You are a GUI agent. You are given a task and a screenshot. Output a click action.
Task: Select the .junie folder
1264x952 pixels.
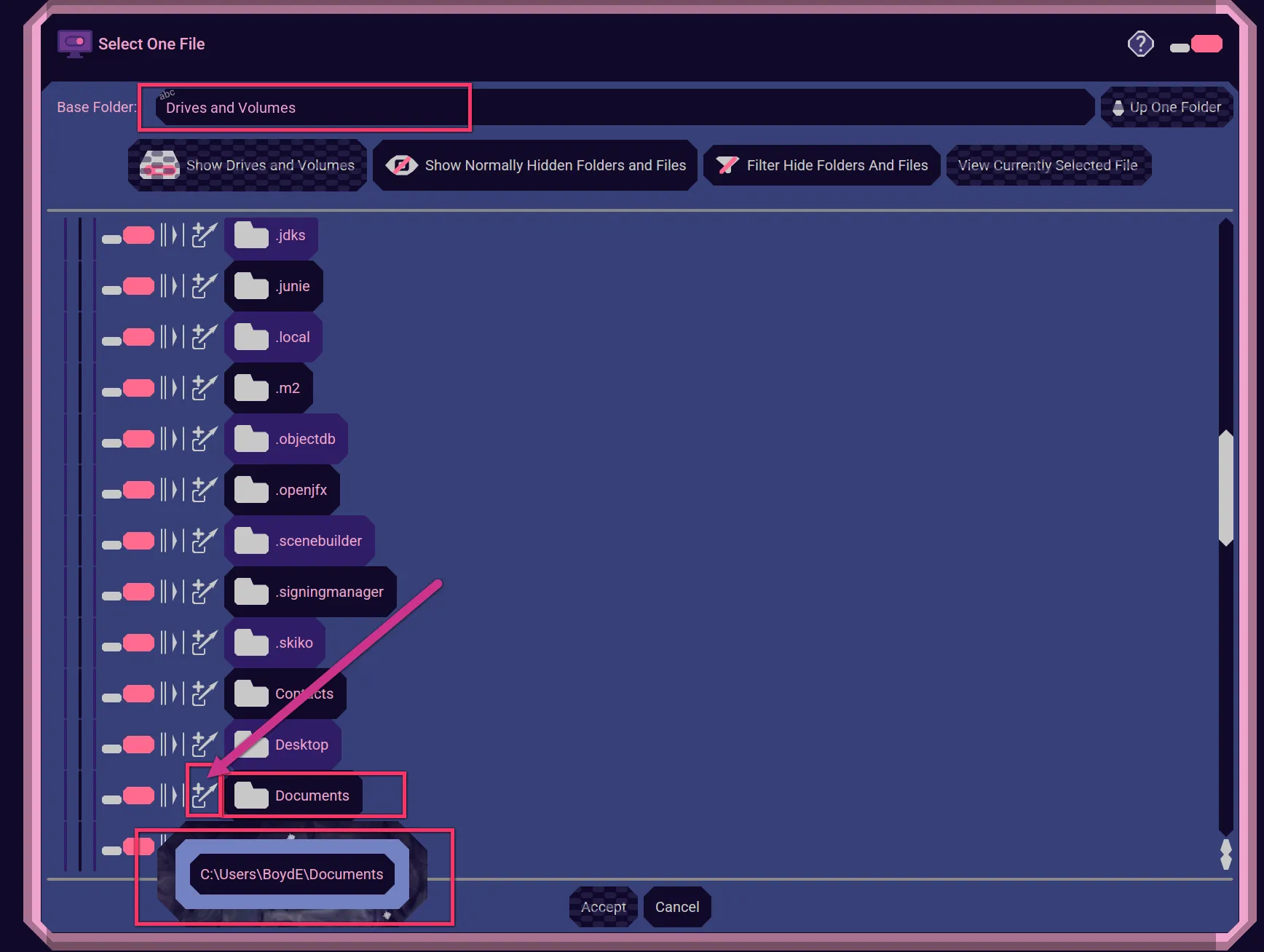click(x=274, y=286)
